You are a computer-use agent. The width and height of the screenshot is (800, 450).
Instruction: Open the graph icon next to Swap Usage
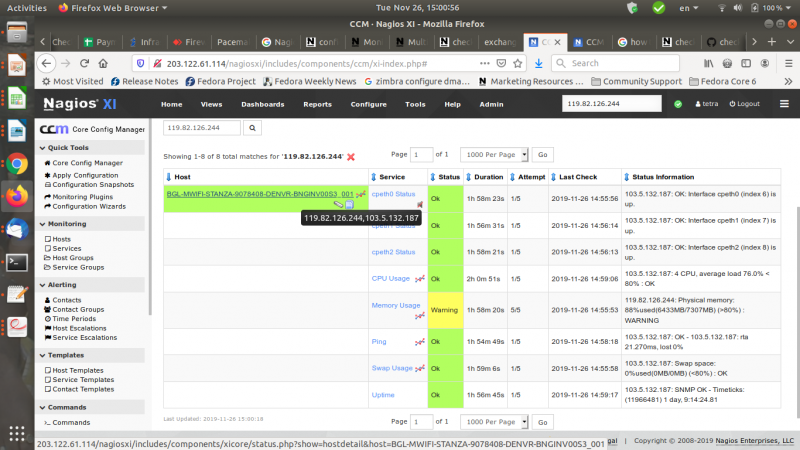pyautogui.click(x=419, y=368)
